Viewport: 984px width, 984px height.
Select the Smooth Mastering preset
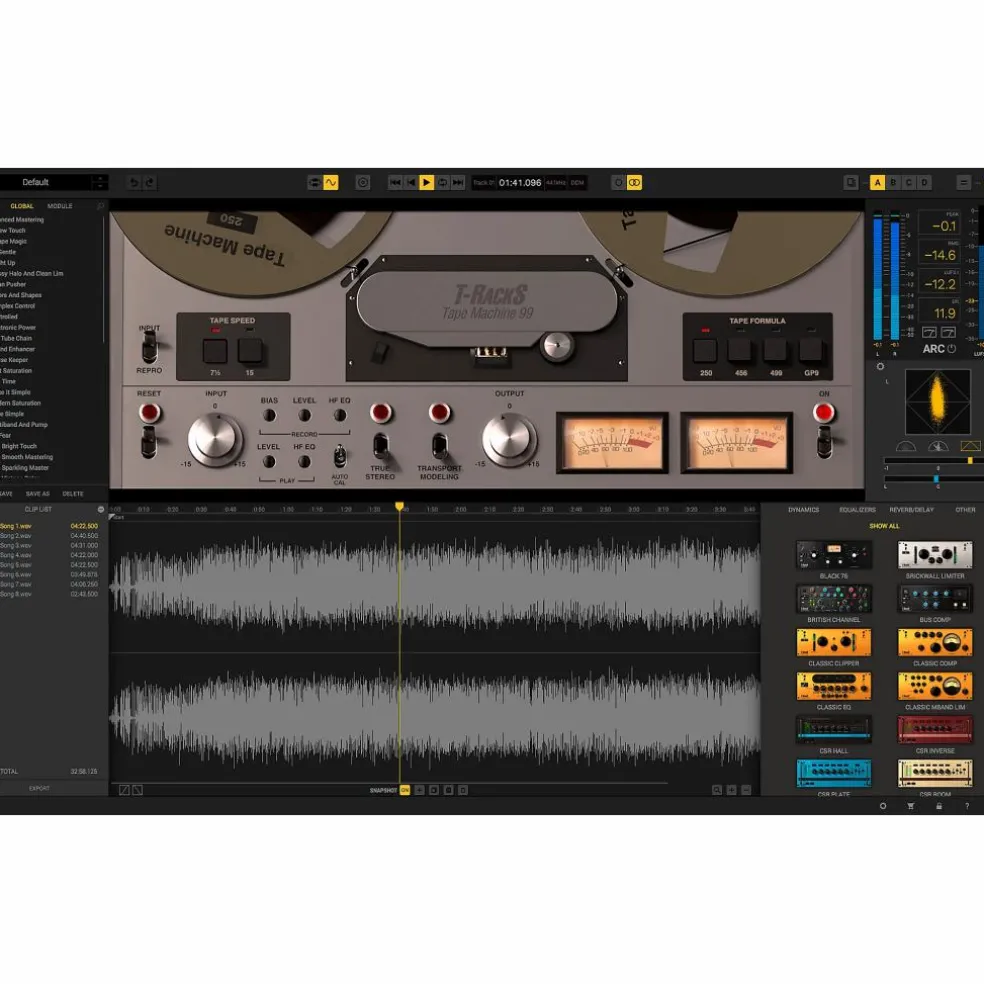tap(26, 457)
